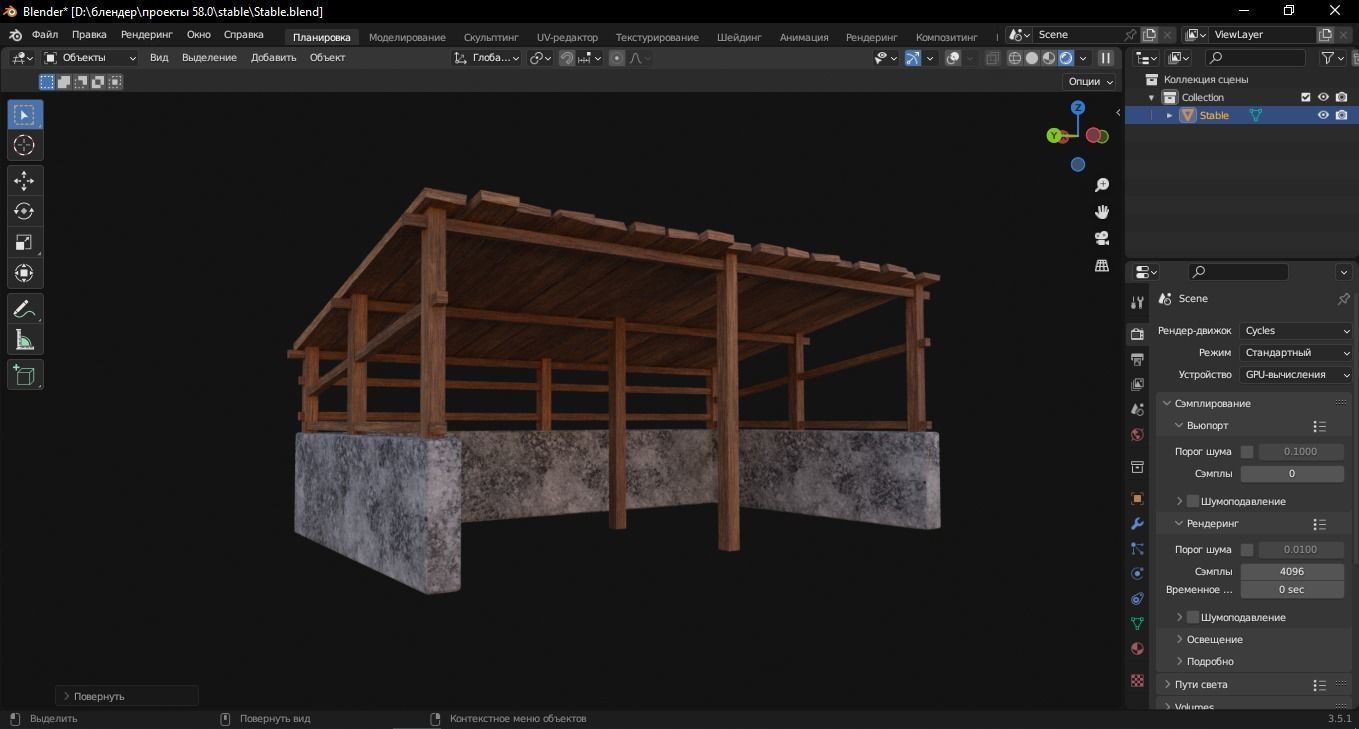Hide Stable object in viewport
Image resolution: width=1359 pixels, height=729 pixels.
click(x=1323, y=115)
